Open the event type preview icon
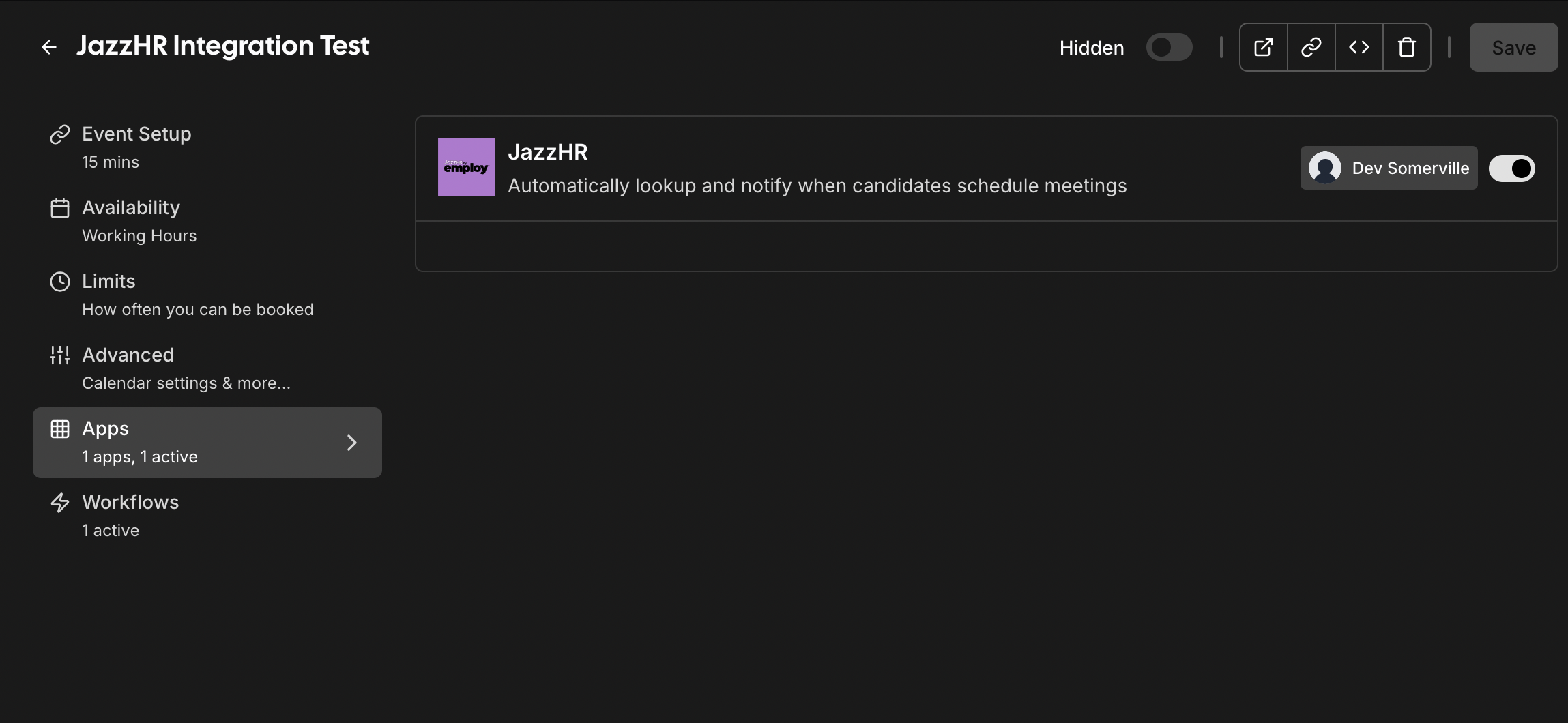The height and width of the screenshot is (723, 1568). pyautogui.click(x=1262, y=46)
